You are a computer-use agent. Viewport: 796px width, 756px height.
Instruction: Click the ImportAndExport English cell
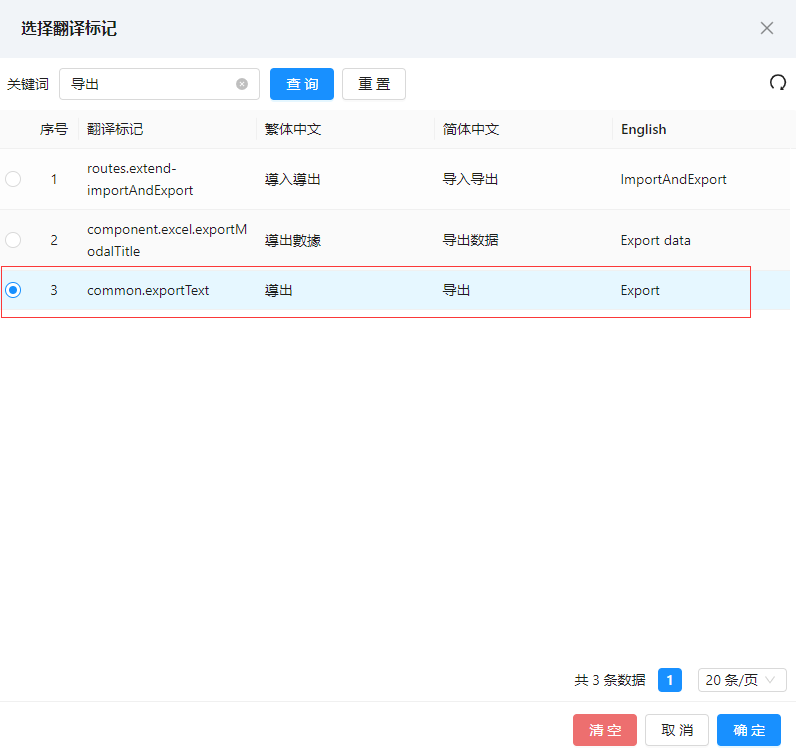click(673, 180)
